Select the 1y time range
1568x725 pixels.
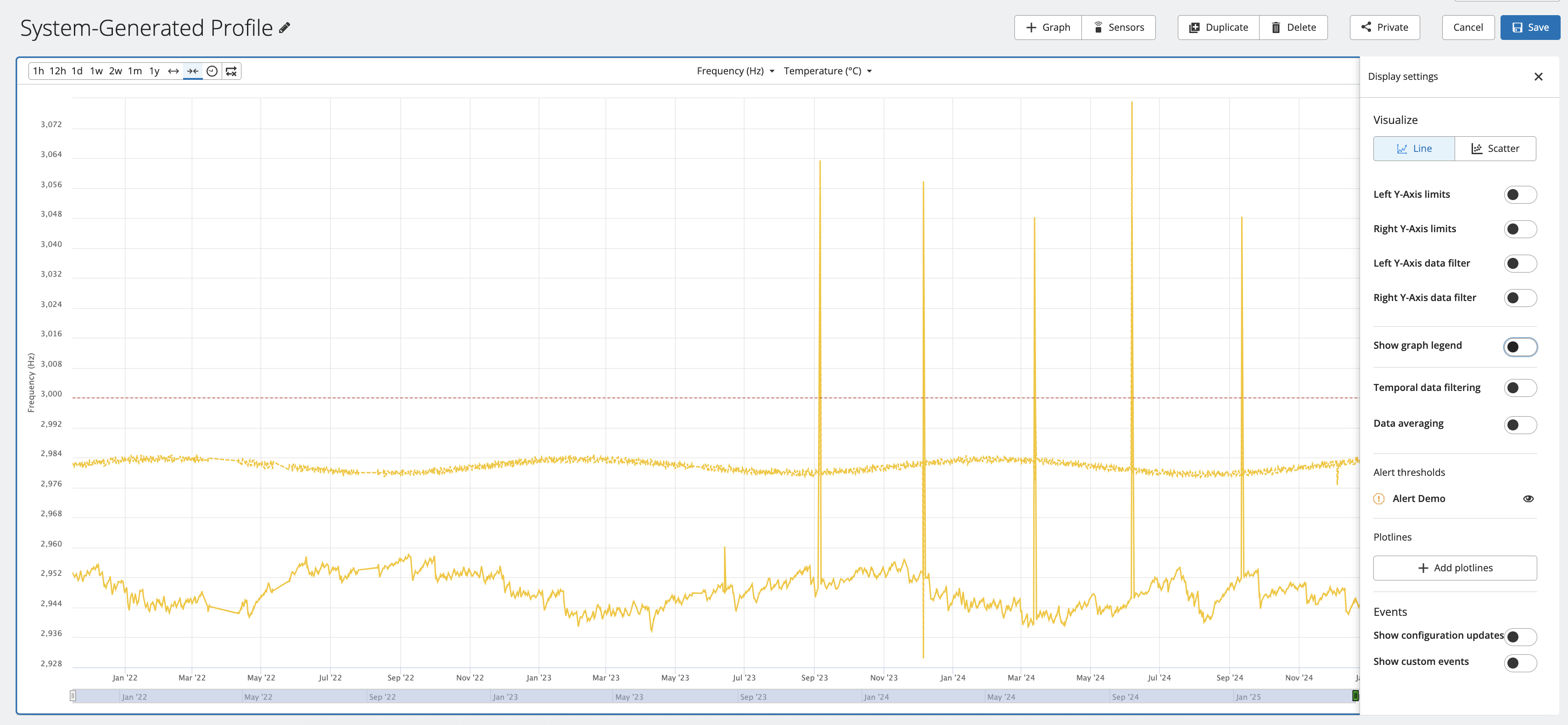tap(155, 71)
